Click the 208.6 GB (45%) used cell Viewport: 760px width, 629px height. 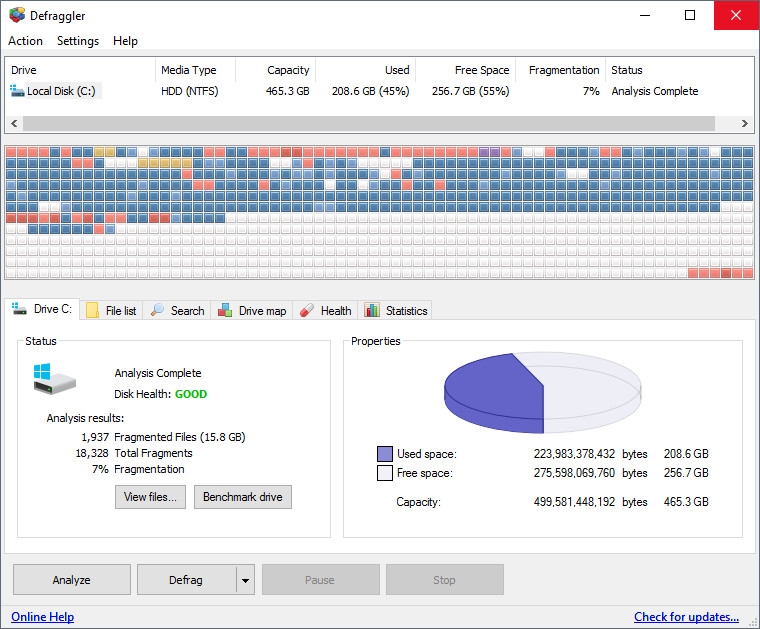(x=370, y=91)
